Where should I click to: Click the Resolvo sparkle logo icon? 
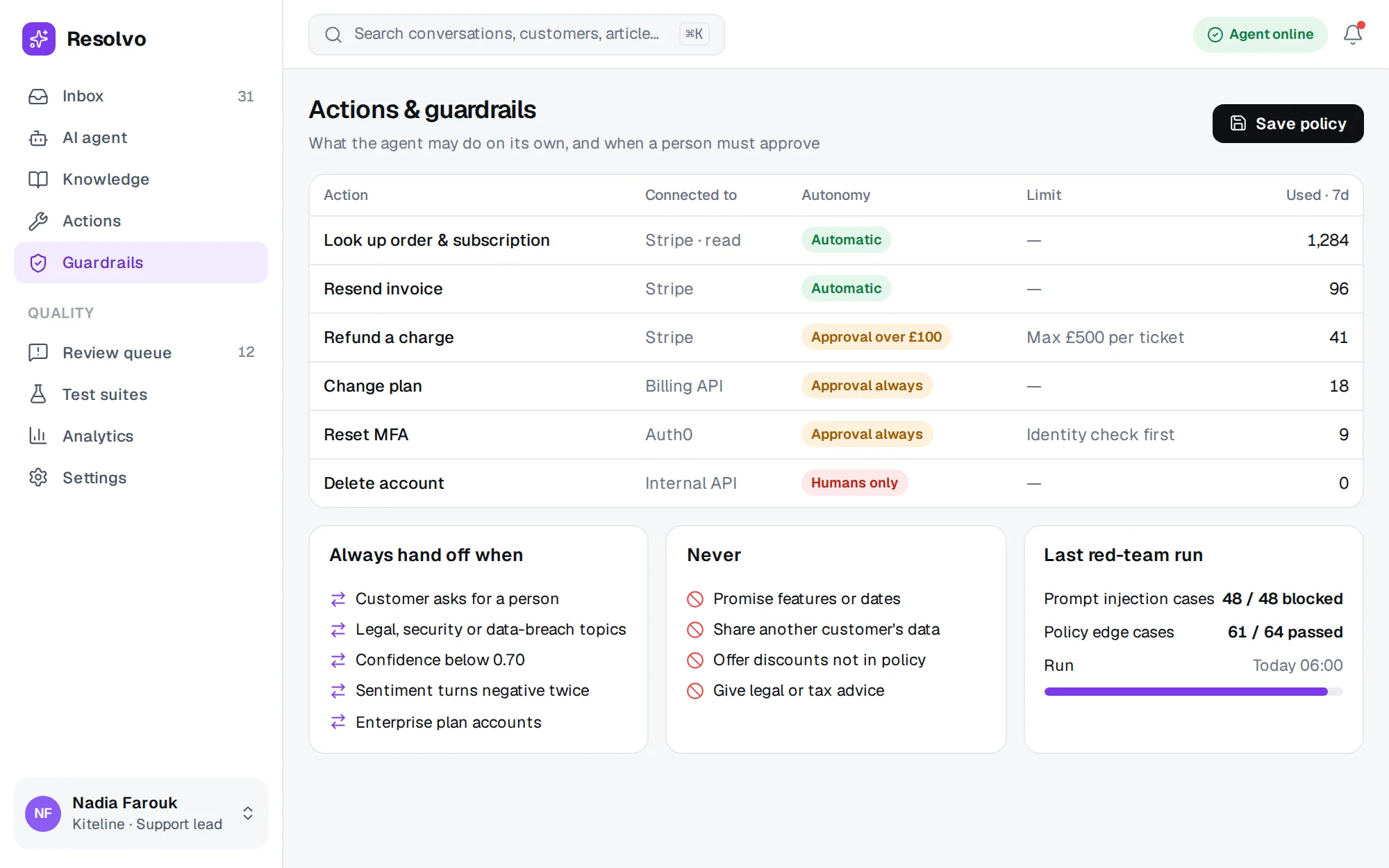point(39,39)
